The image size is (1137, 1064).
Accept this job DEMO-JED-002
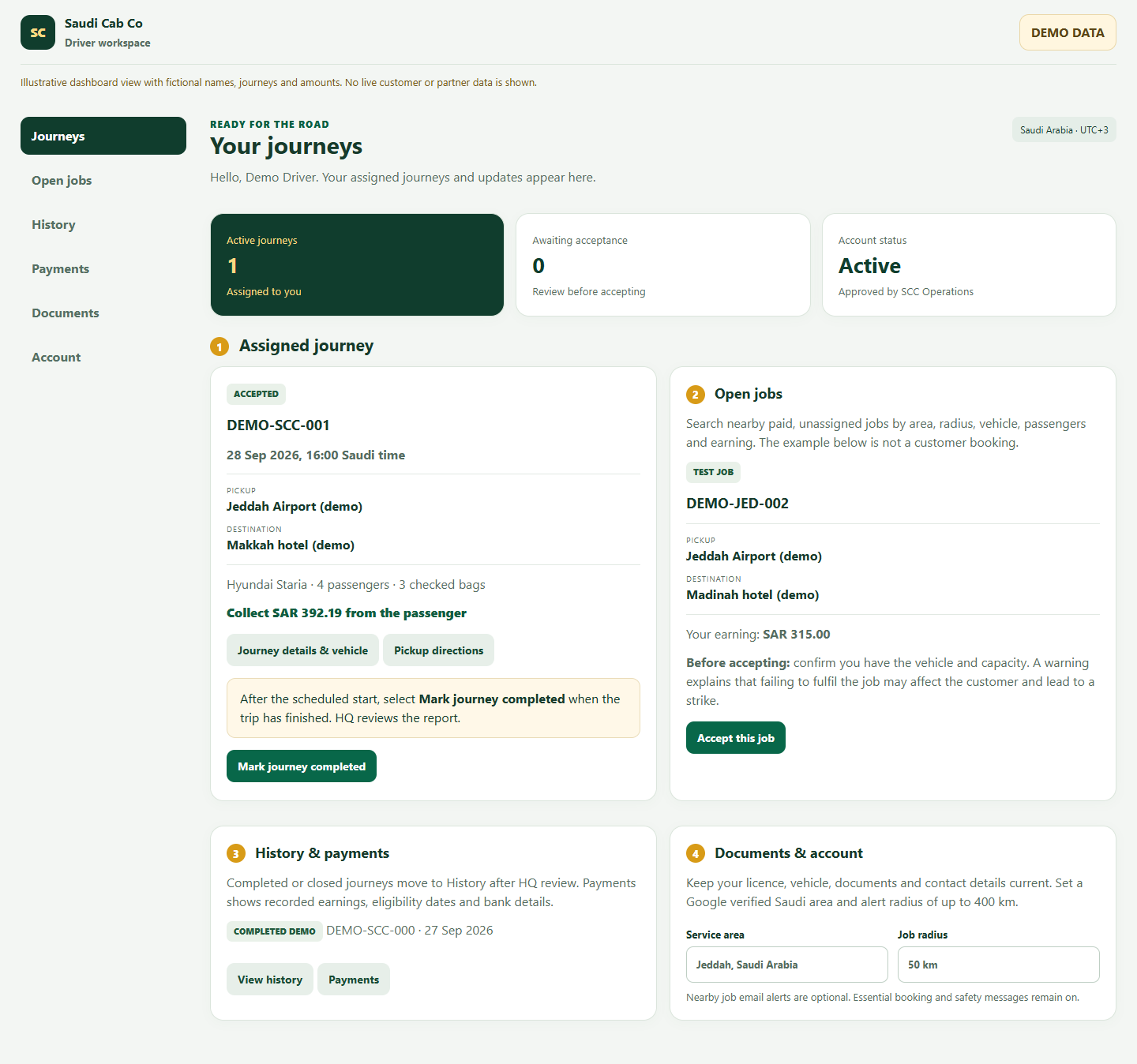pos(736,738)
